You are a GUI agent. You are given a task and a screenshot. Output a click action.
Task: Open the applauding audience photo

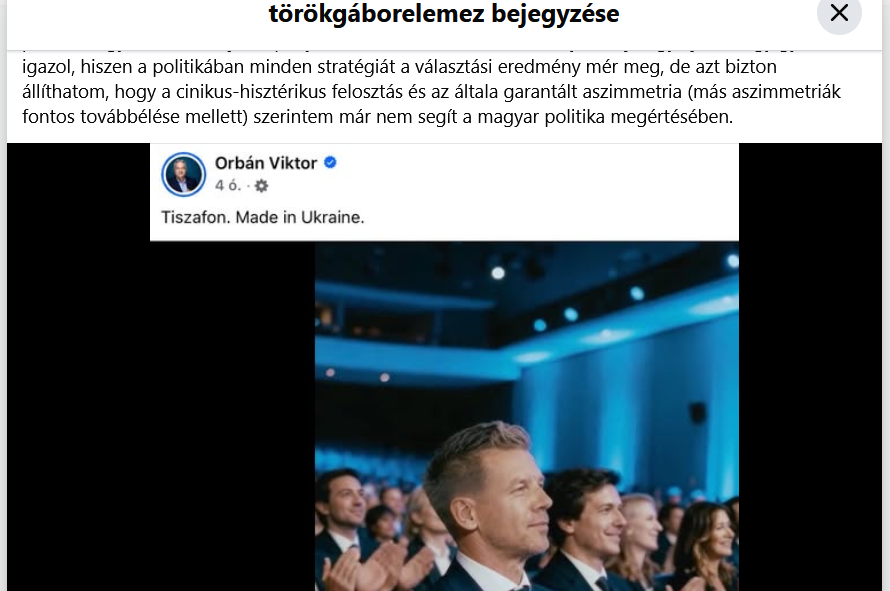coord(527,416)
